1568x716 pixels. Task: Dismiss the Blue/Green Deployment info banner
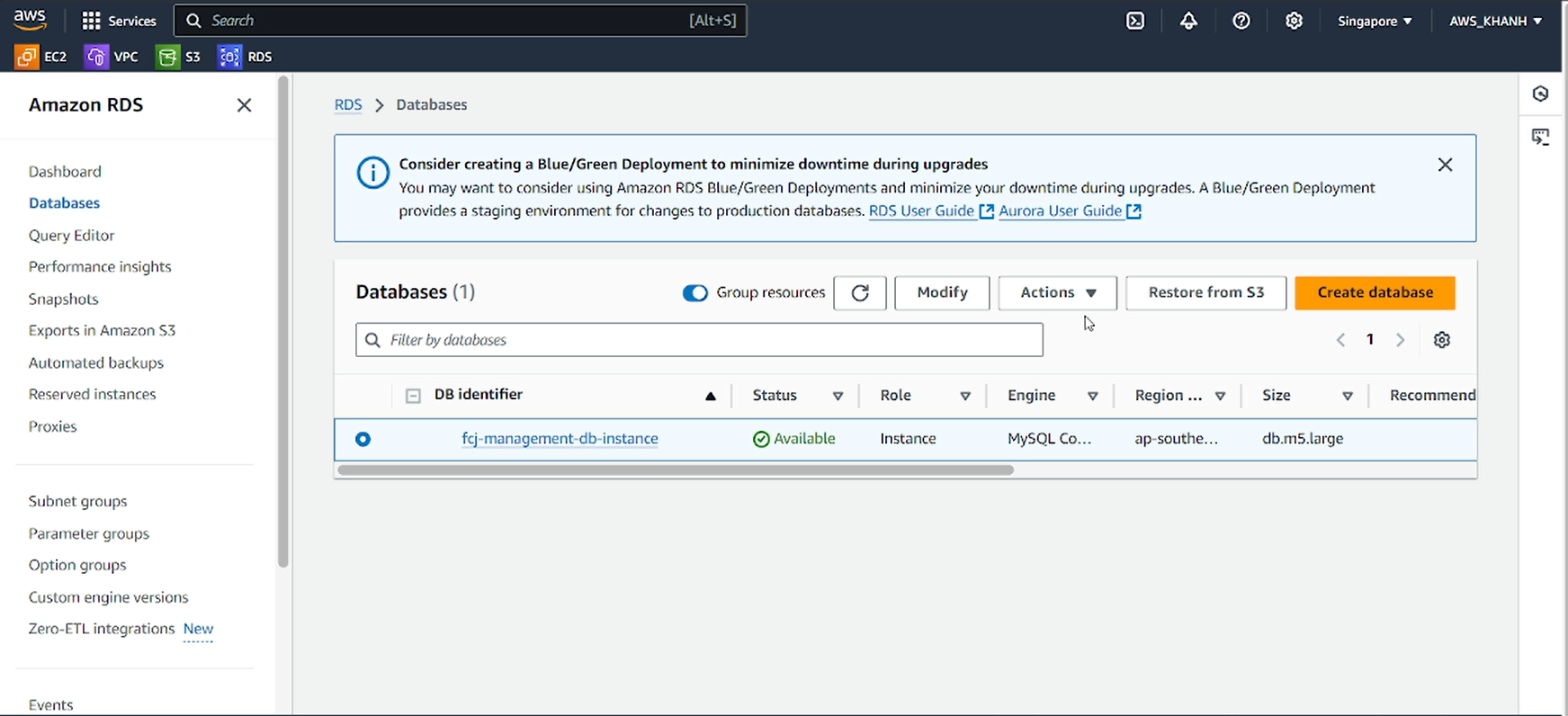1445,165
